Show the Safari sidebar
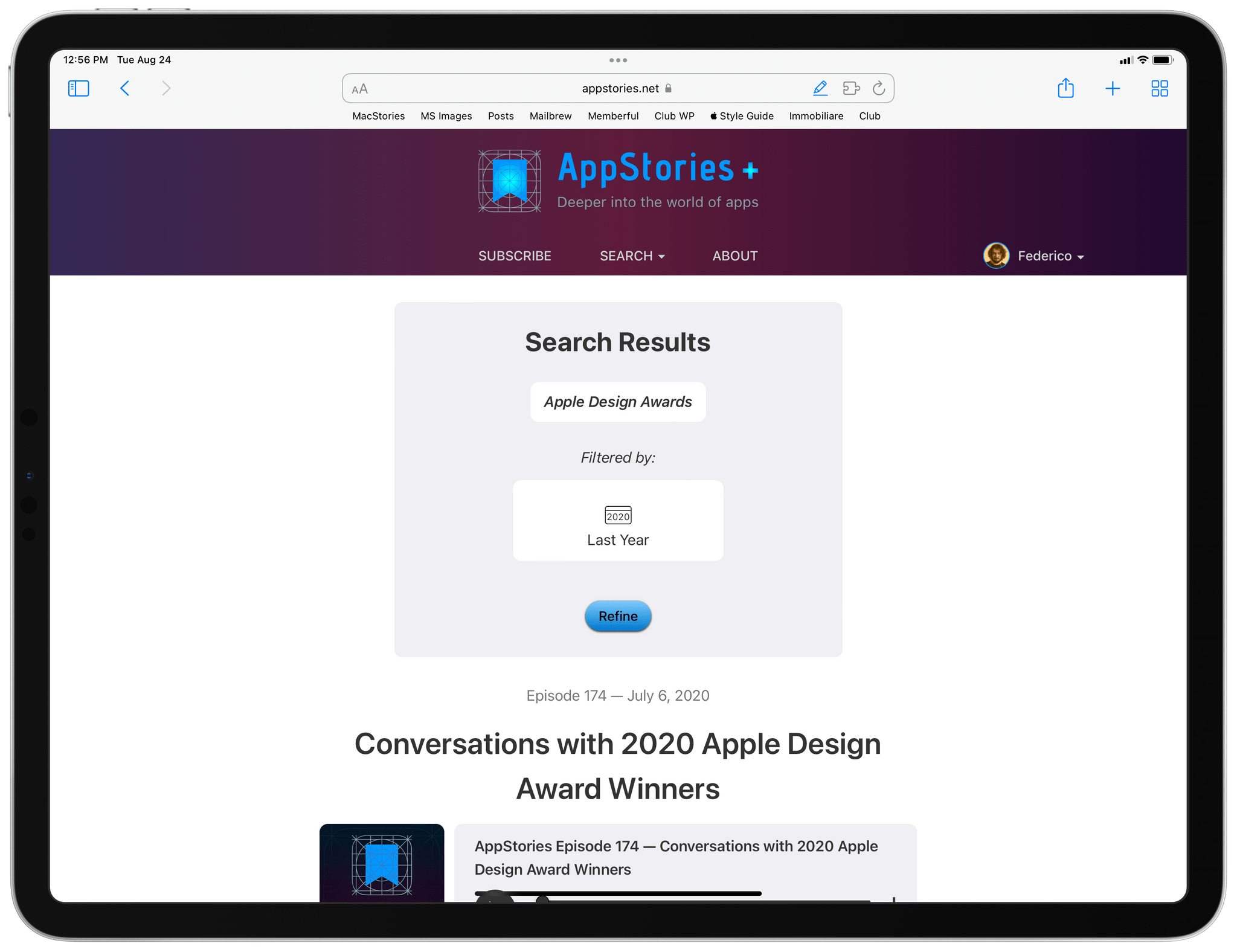The width and height of the screenshot is (1237, 952). click(x=79, y=89)
